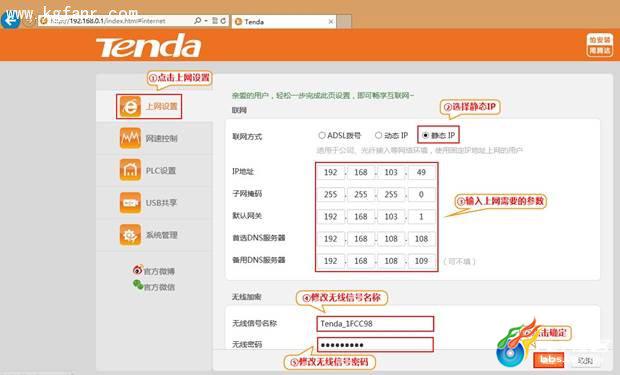Viewport: 620px width, 375px height.
Task: Visit the 官方微博 Weibo icon link
Action: 137,270
